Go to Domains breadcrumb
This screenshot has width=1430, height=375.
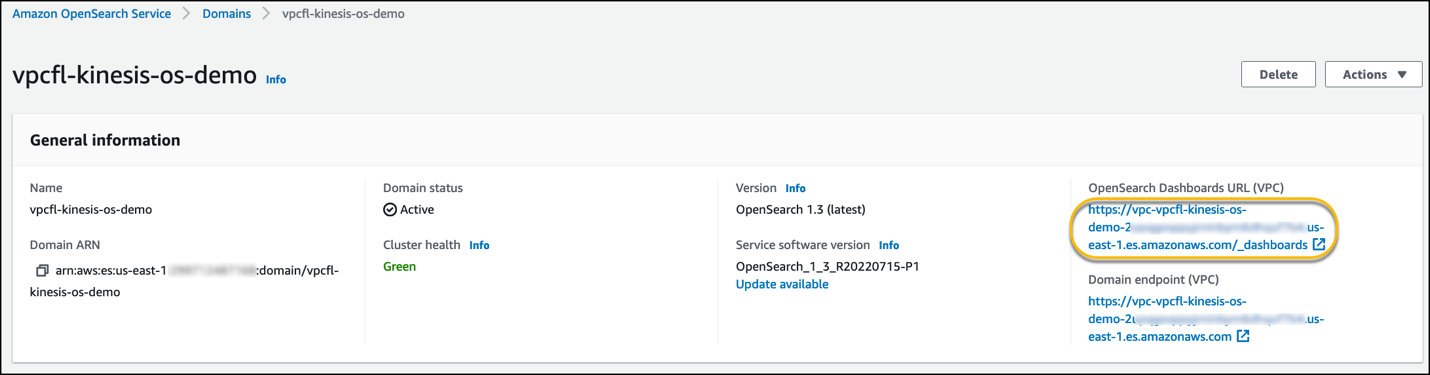click(x=226, y=14)
